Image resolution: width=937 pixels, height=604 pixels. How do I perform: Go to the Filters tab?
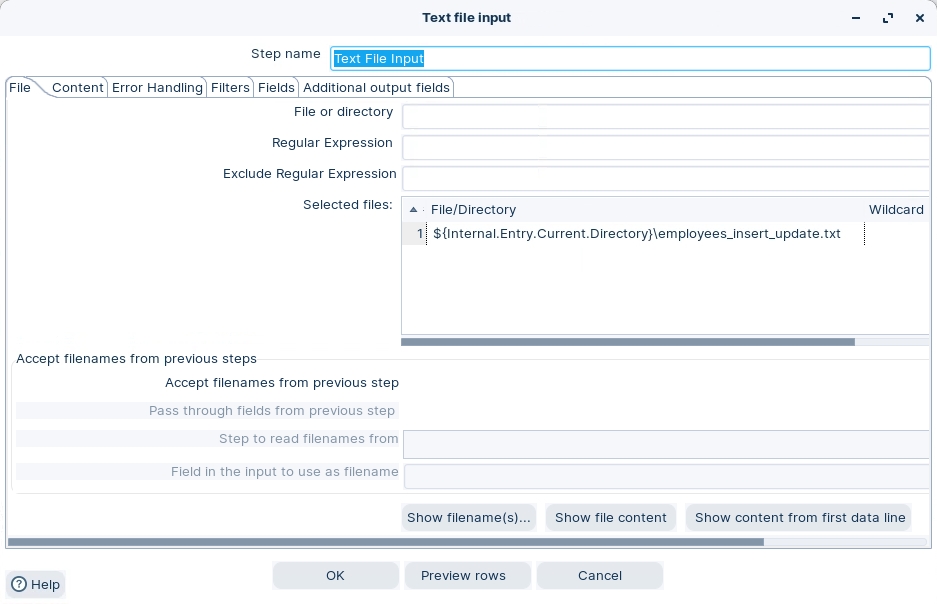pyautogui.click(x=230, y=88)
